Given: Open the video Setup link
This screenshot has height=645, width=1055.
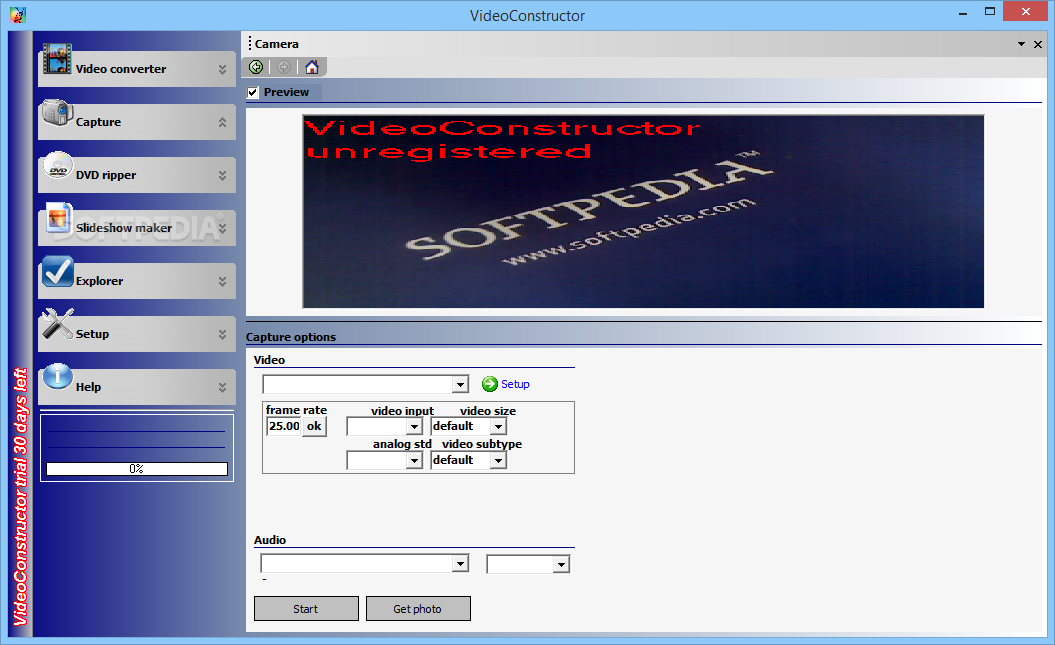Looking at the screenshot, I should 515,384.
